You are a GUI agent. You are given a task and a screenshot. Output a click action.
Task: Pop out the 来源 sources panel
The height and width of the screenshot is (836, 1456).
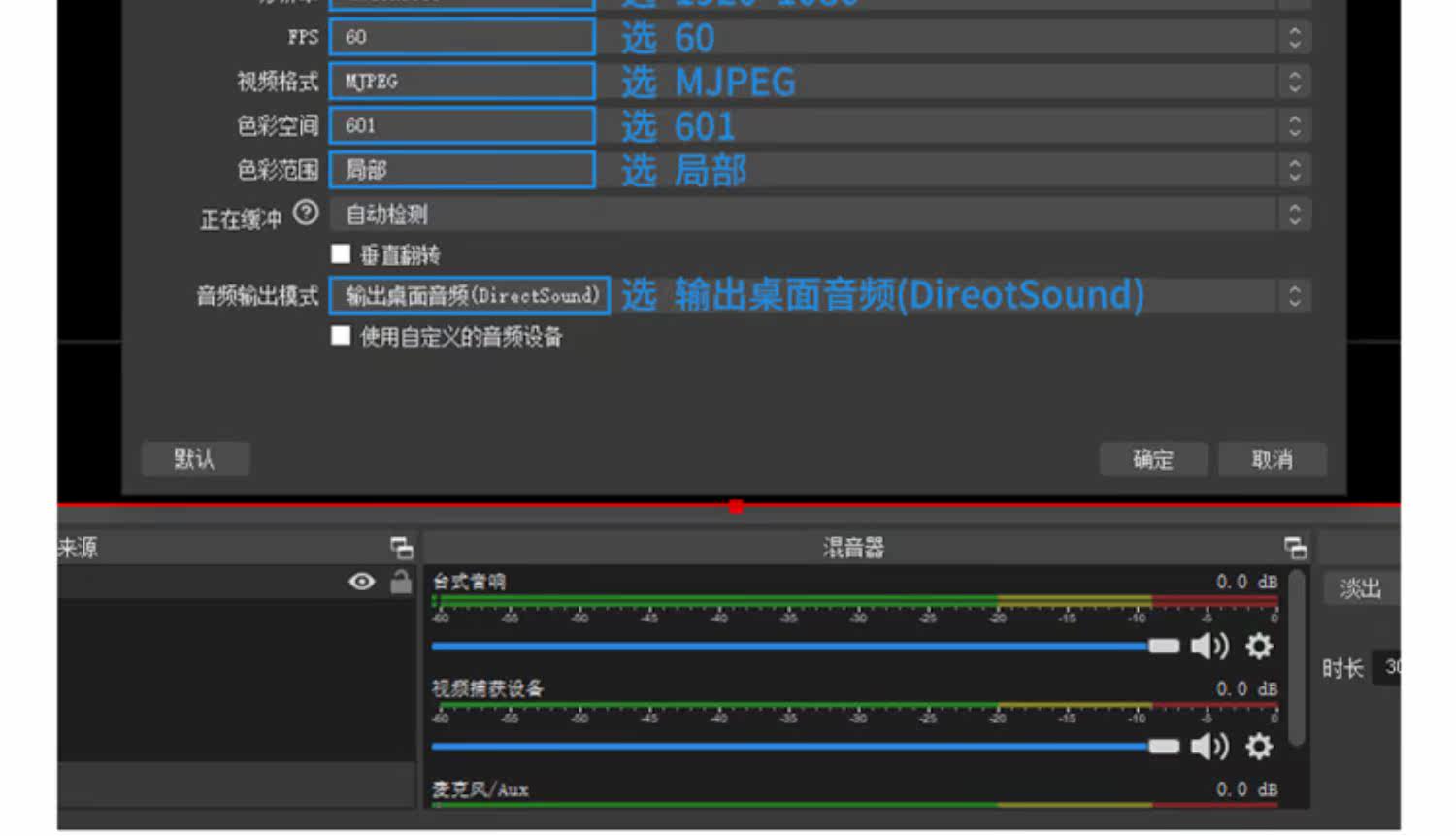[x=401, y=548]
